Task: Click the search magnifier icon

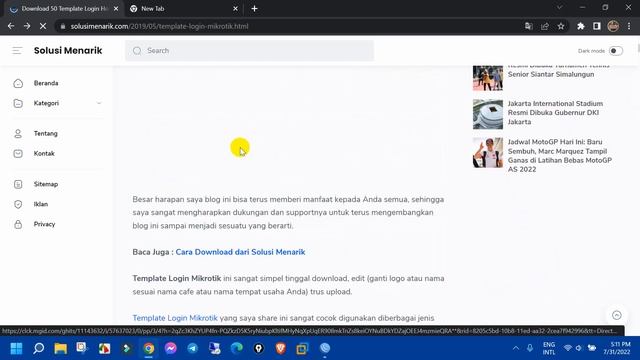Action: pos(137,51)
